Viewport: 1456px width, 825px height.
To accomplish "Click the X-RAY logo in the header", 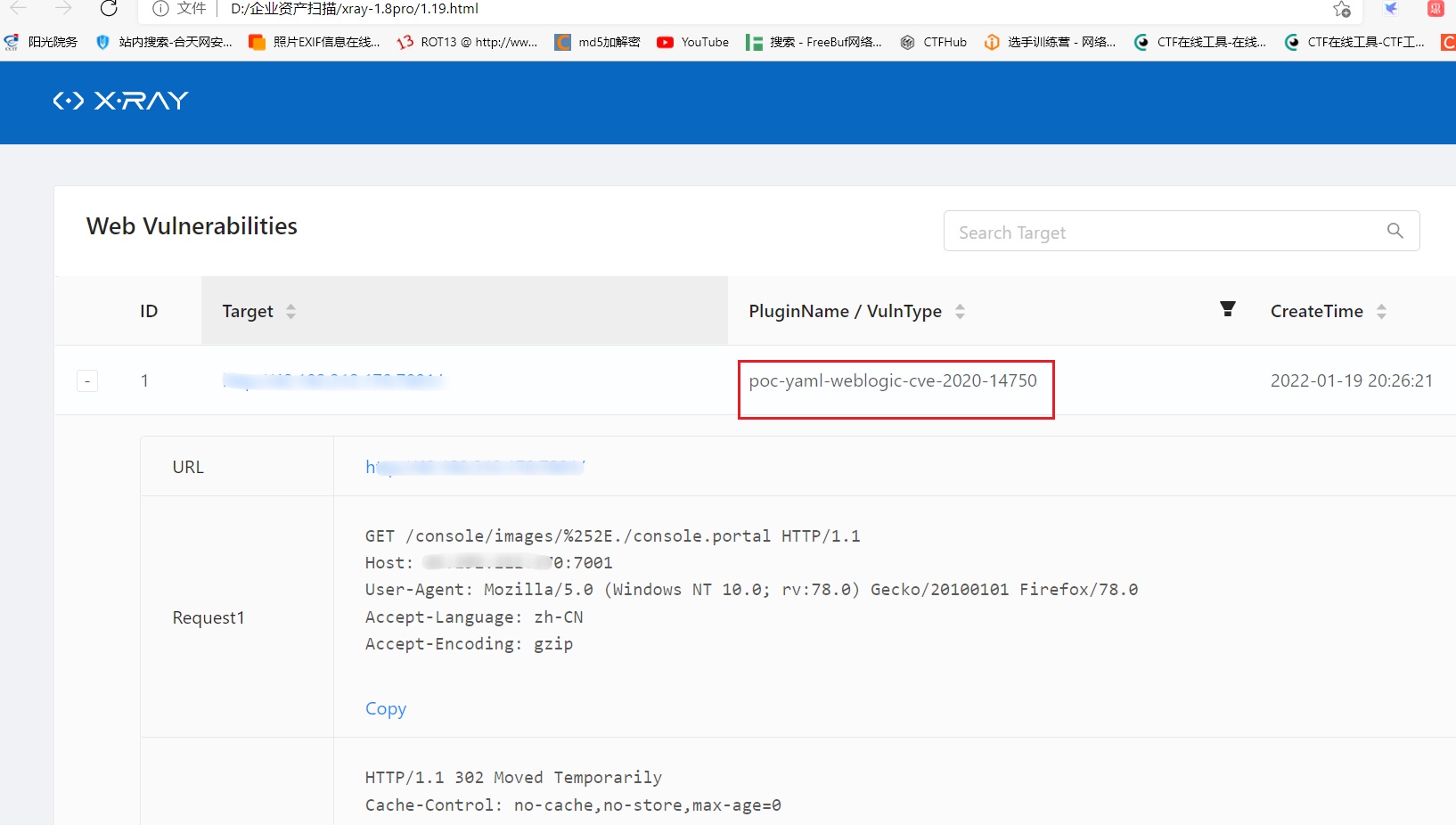I will (x=120, y=101).
